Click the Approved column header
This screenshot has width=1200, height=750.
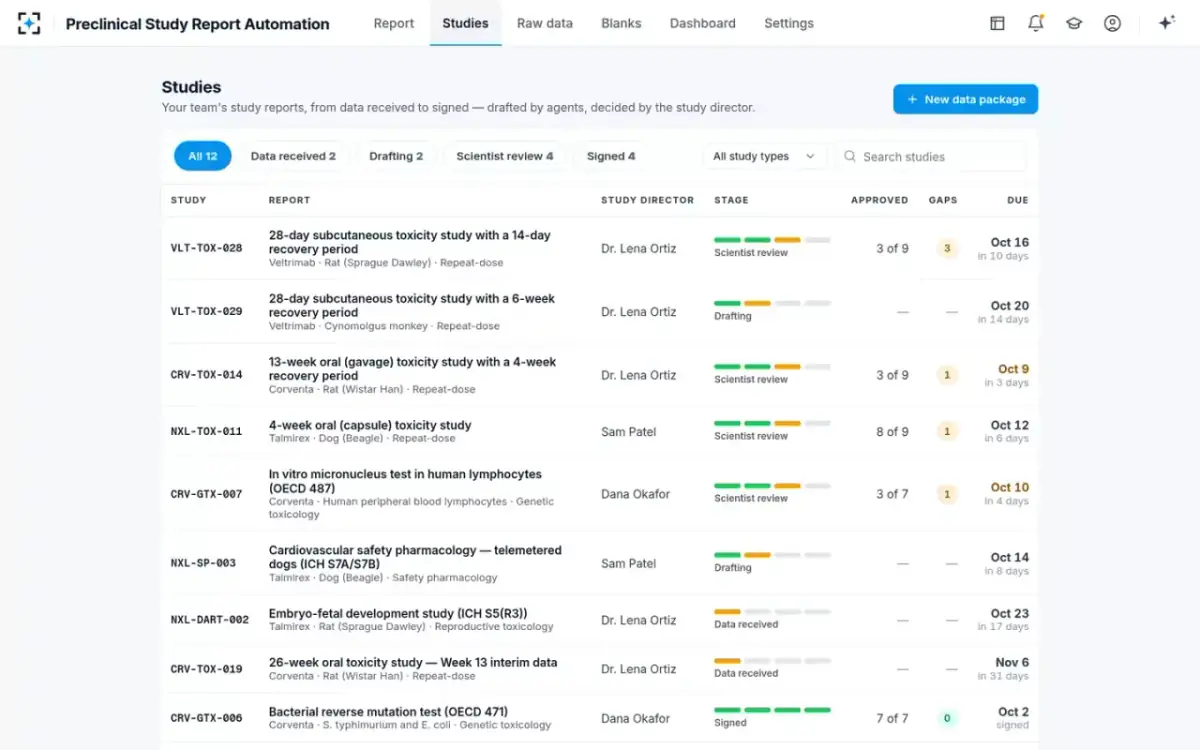click(879, 200)
